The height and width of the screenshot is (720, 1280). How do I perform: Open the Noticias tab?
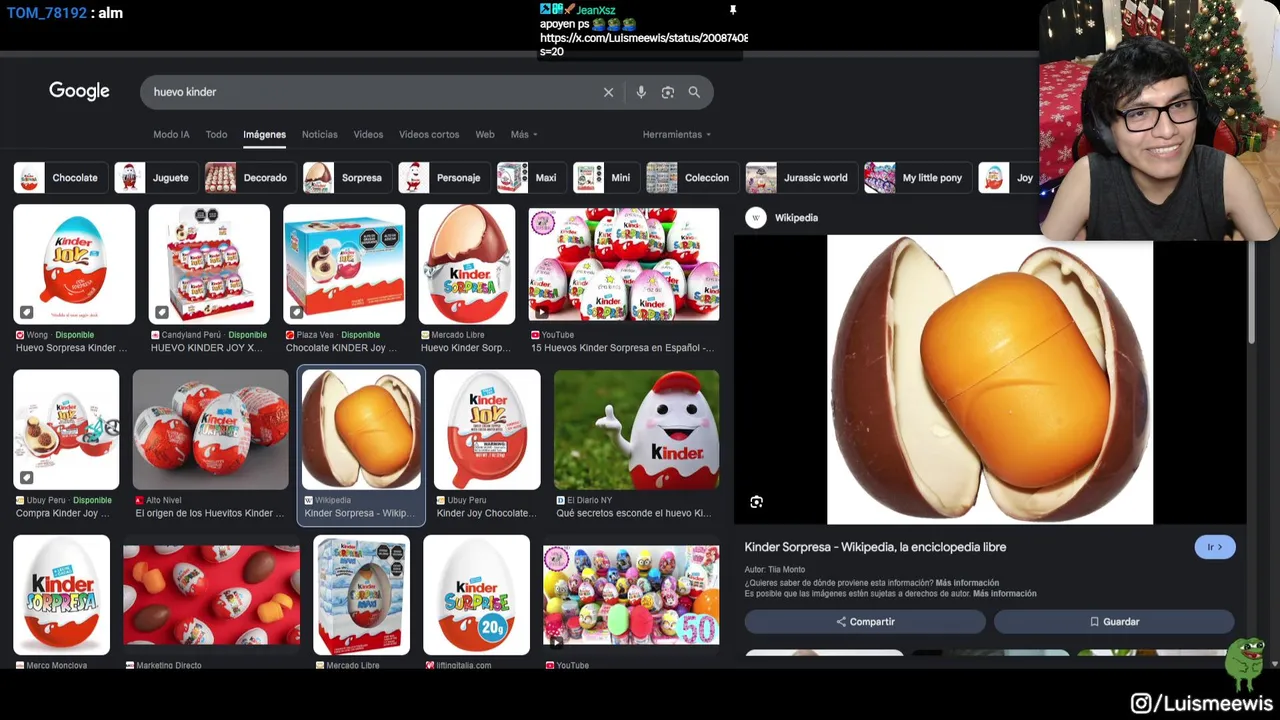pos(320,134)
